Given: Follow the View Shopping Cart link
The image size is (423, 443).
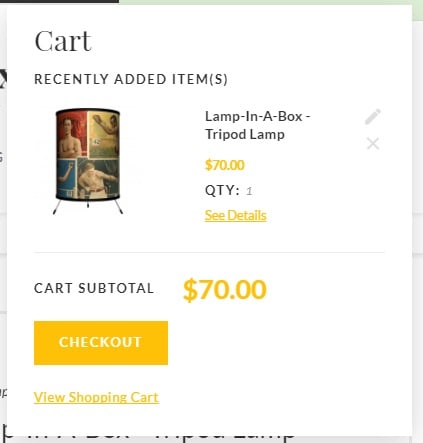Looking at the screenshot, I should pyautogui.click(x=96, y=397).
